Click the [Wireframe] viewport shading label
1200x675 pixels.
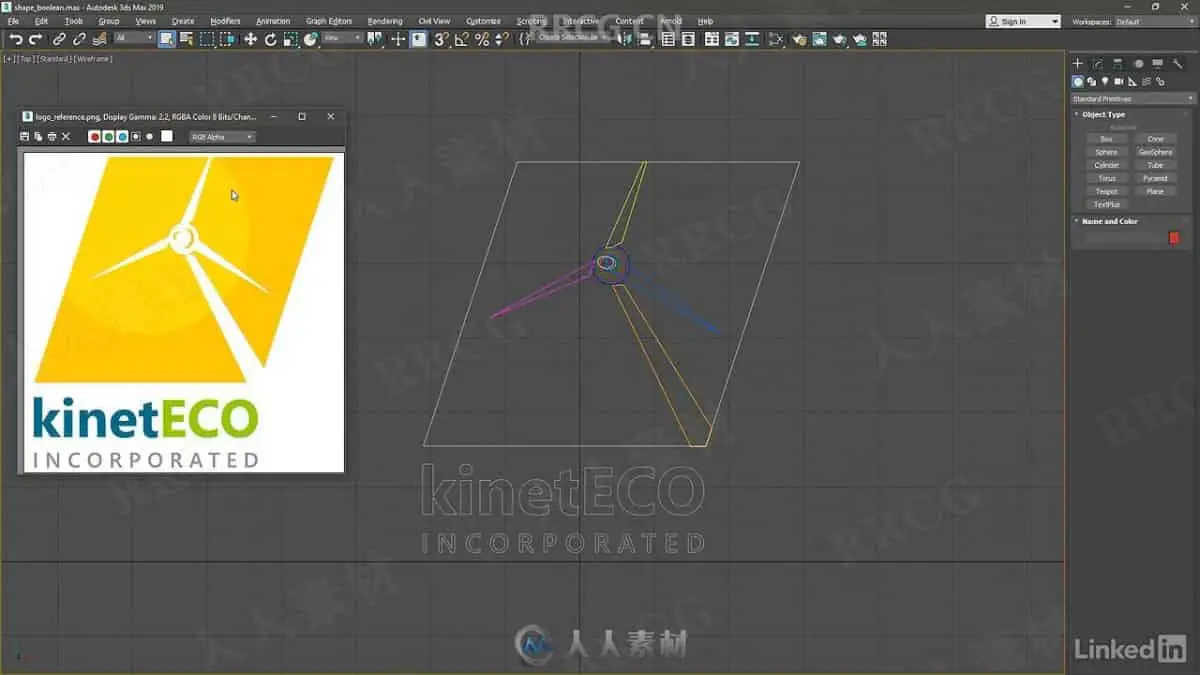pos(93,59)
